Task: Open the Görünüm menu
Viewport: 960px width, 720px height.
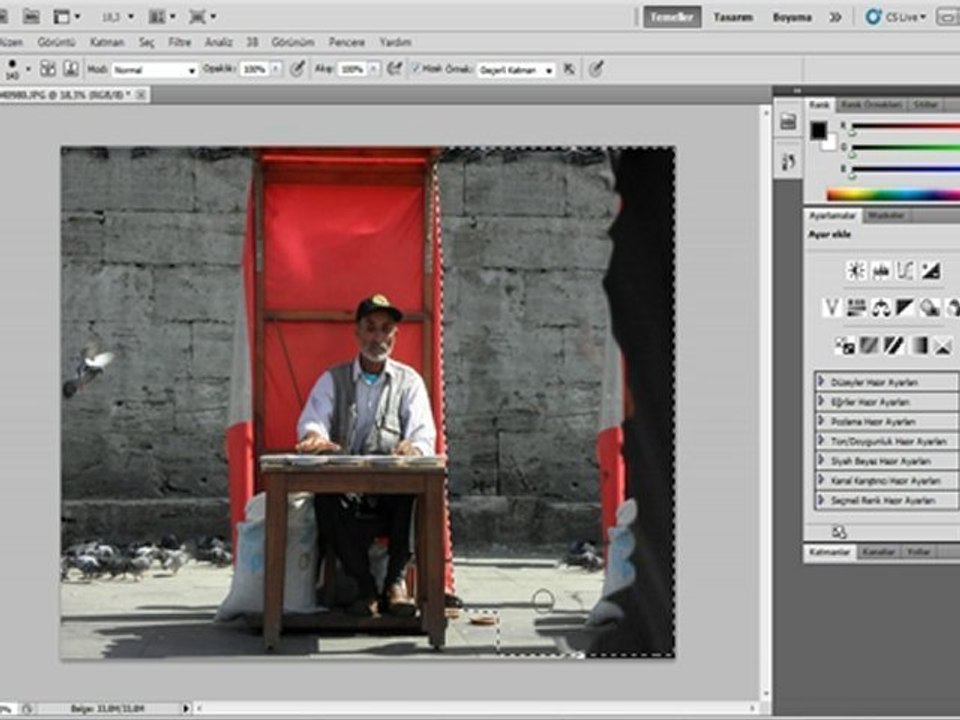Action: point(293,42)
